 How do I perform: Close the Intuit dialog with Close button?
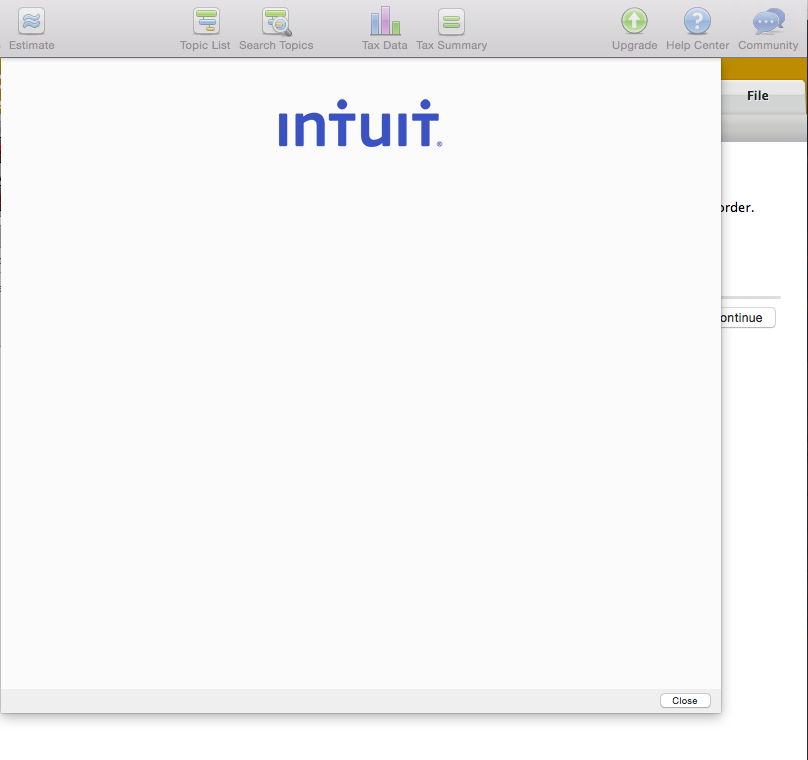685,701
